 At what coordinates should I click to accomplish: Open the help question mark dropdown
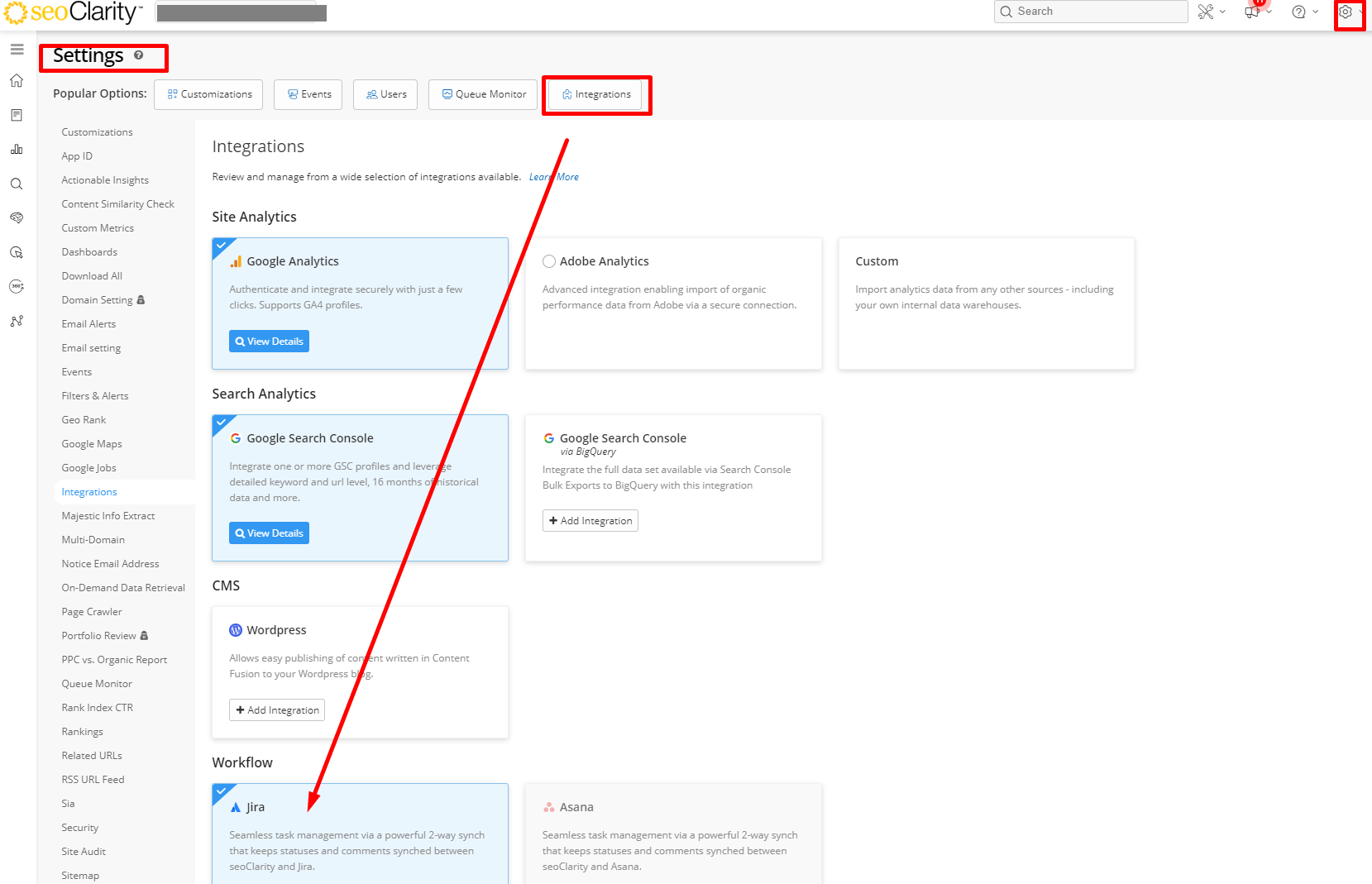[x=1304, y=12]
